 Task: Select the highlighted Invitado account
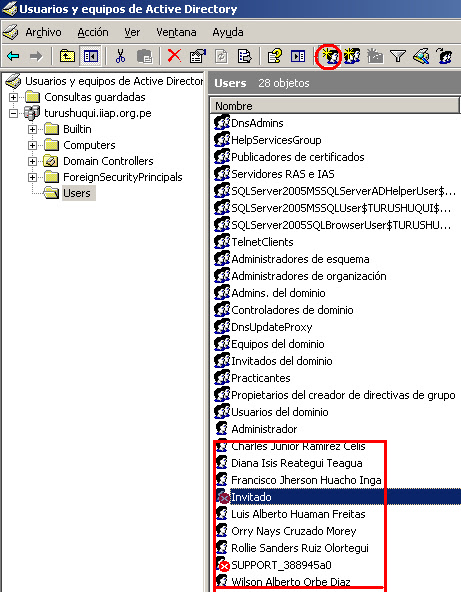pos(251,497)
